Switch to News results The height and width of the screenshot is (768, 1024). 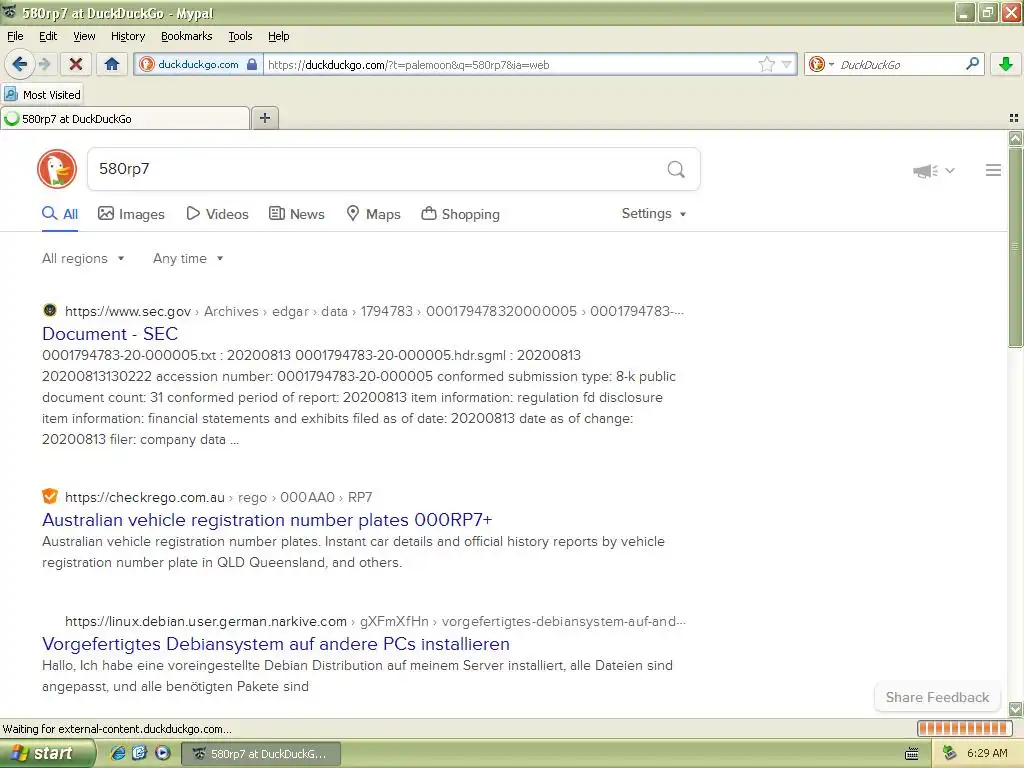pyautogui.click(x=297, y=214)
